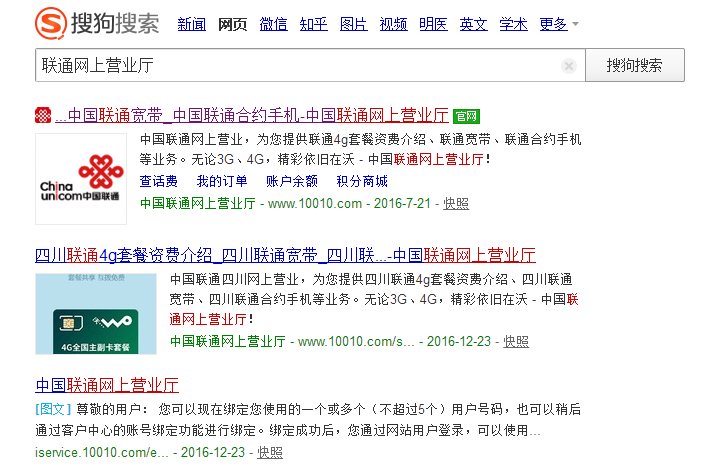Viewport: 701px width, 474px height.
Task: Open the third result 中国联通网上营业厅 title
Action: (107, 385)
